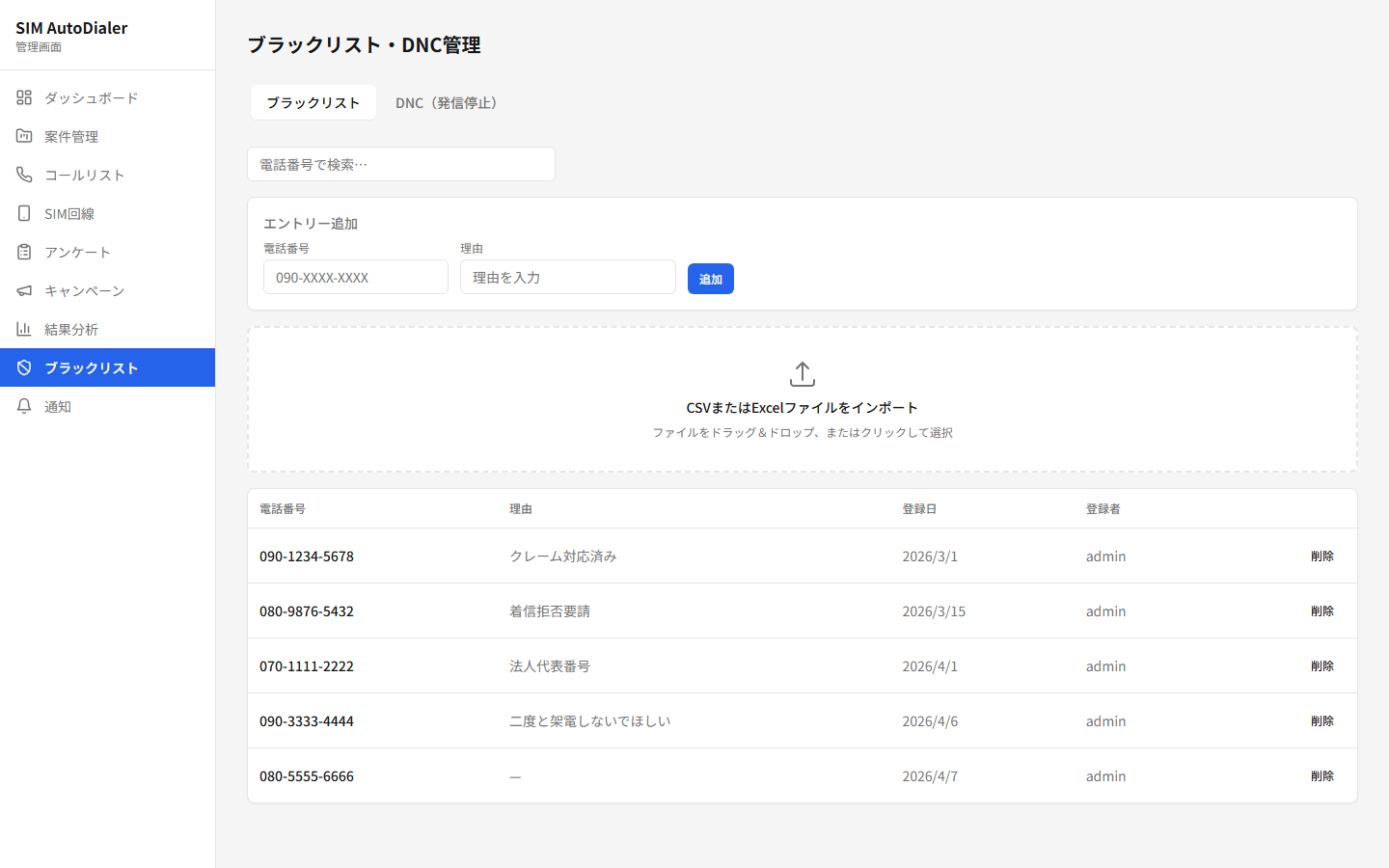The image size is (1389, 868).
Task: Click phone number 080-9876-5432
Action: 307,611
